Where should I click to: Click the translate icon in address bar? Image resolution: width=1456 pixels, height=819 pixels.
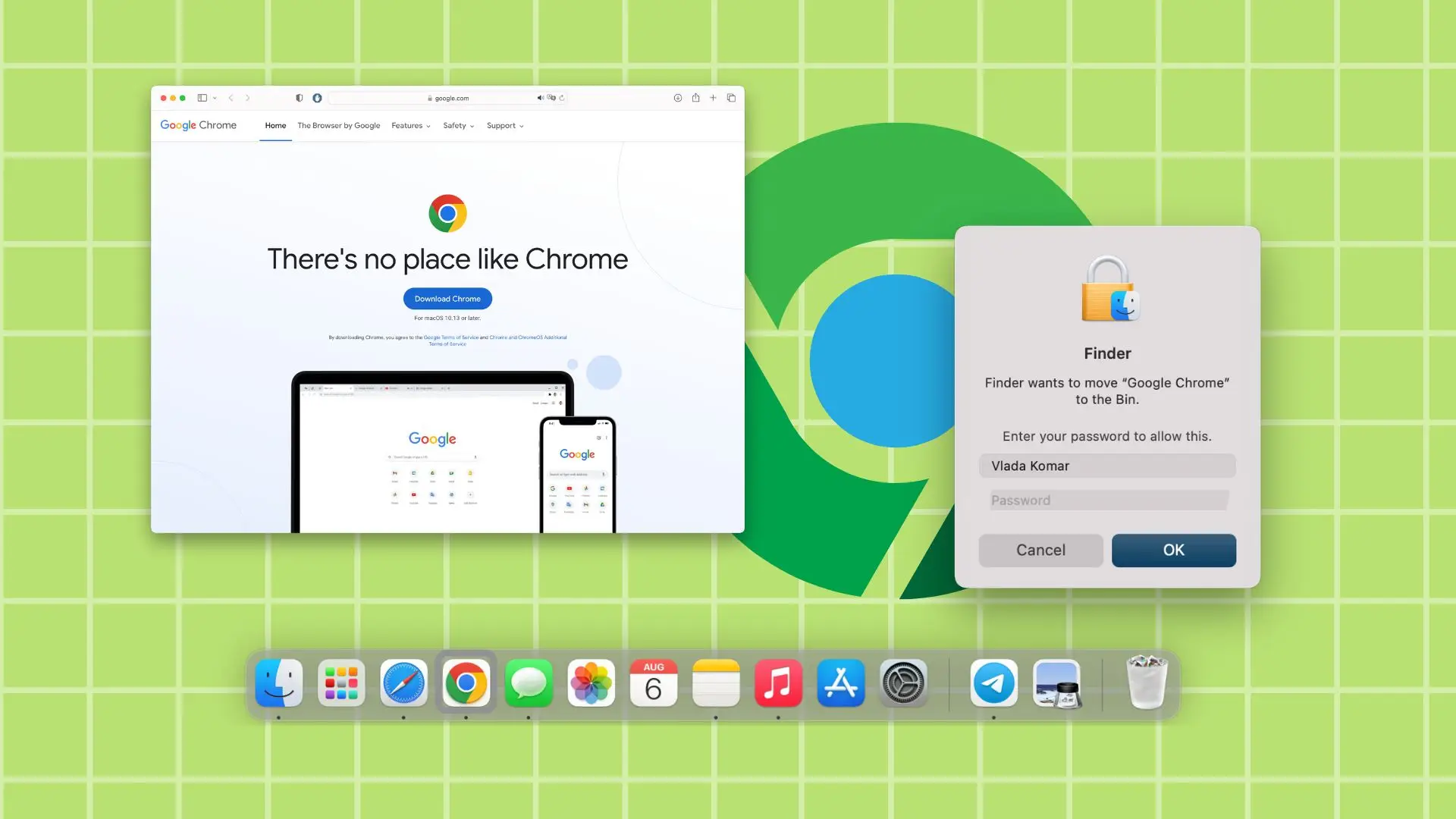551,98
